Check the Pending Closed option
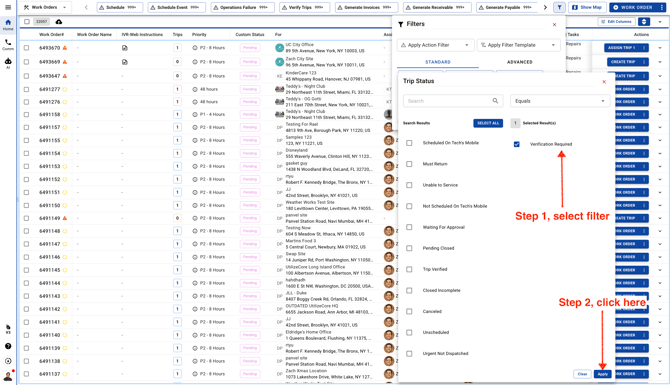Viewport: 670px width, 385px height. click(x=409, y=248)
